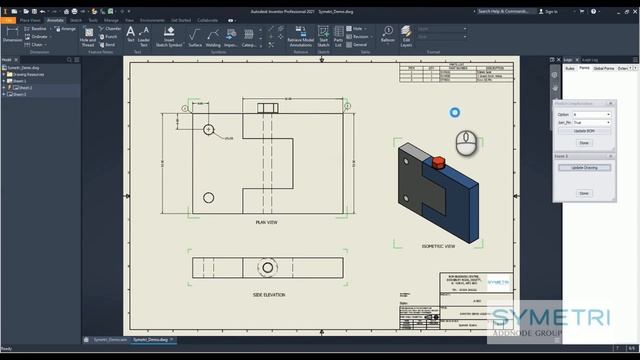Select the Dimension tool

pos(12,35)
